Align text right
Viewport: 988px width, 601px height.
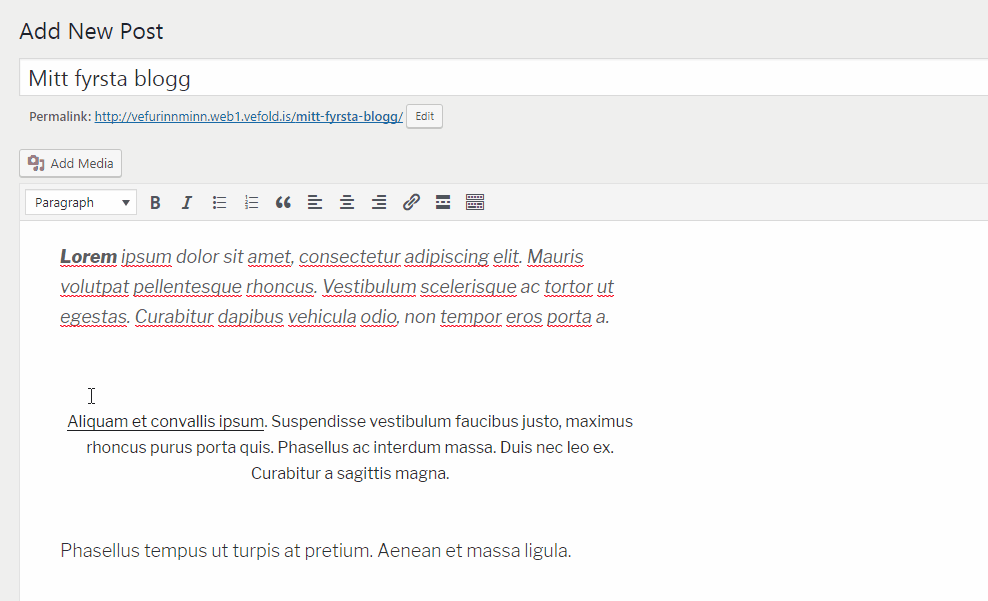point(379,203)
